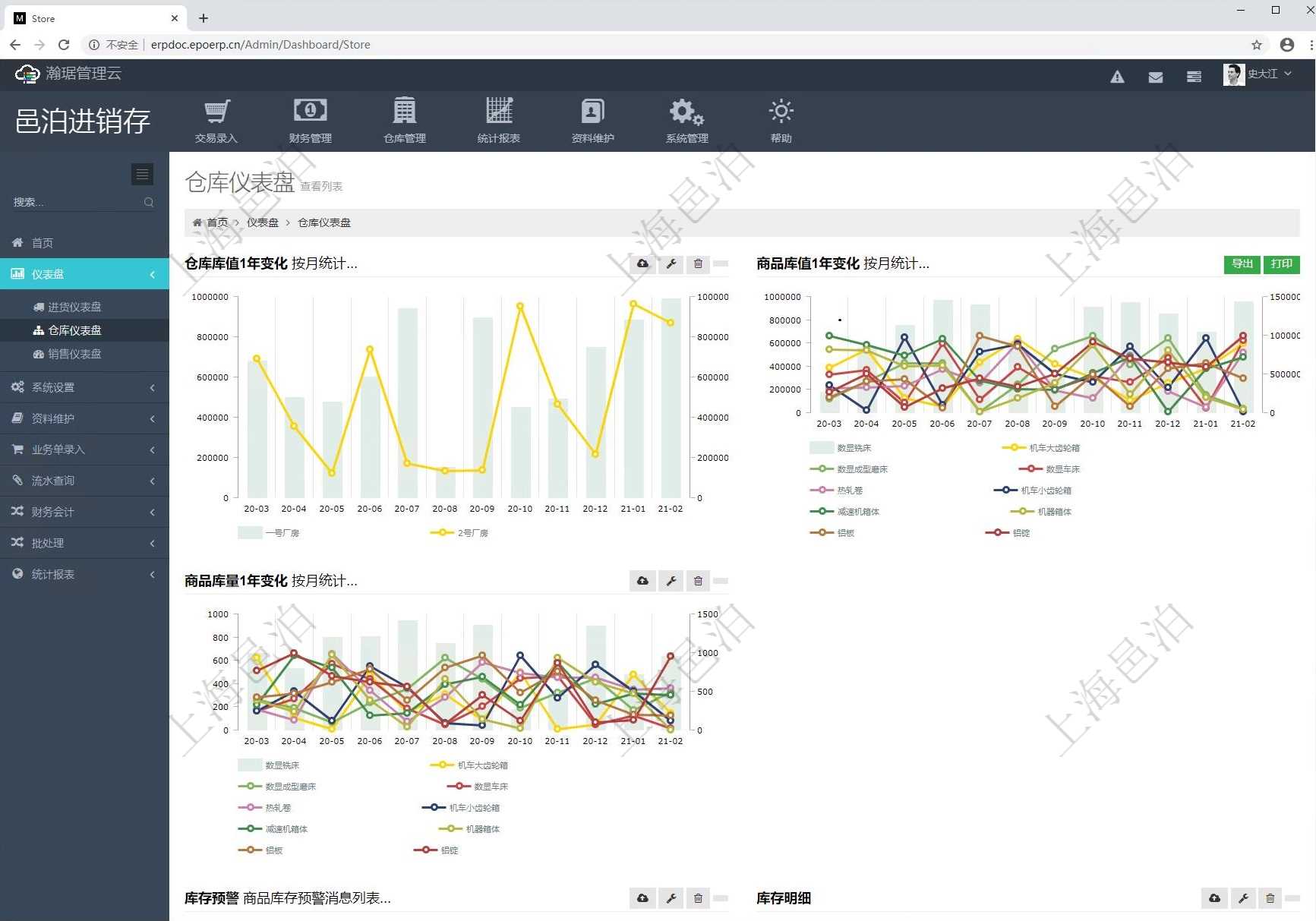Viewport: 1316px width, 921px height.
Task: Toggle 机车小齿轮箱 legend in 商品库量 chart
Action: tap(460, 808)
